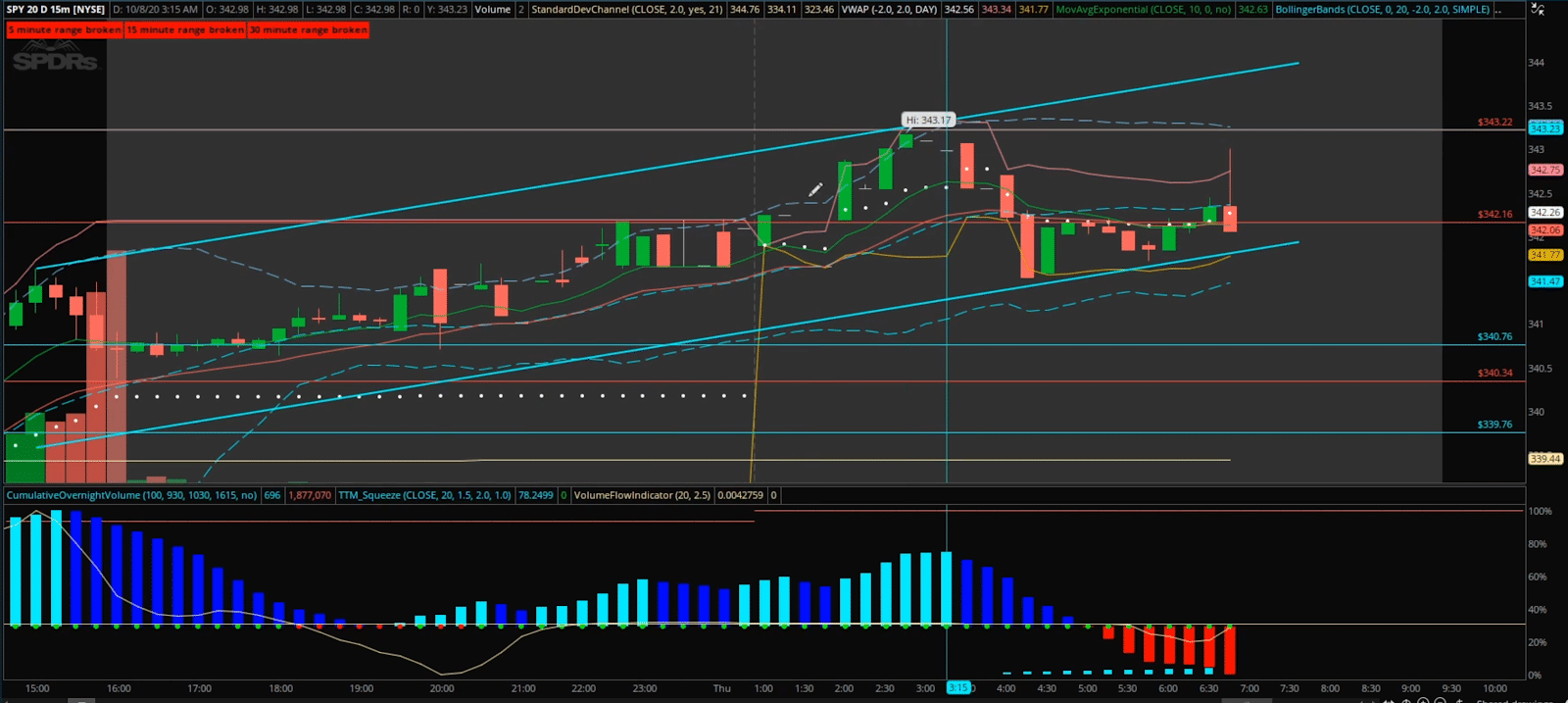Click the 344 label on price axis
1568x703 pixels.
[x=1537, y=63]
